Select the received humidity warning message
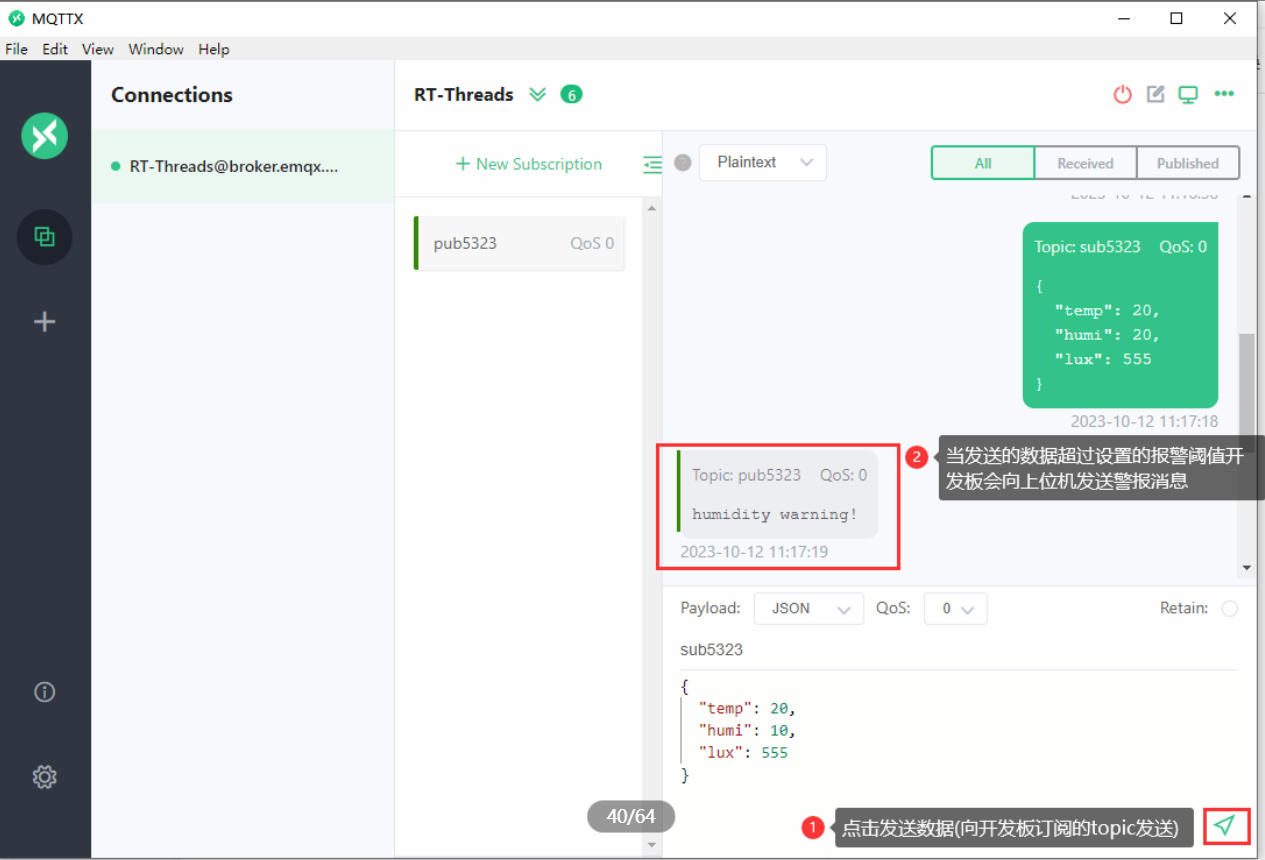 pos(777,494)
